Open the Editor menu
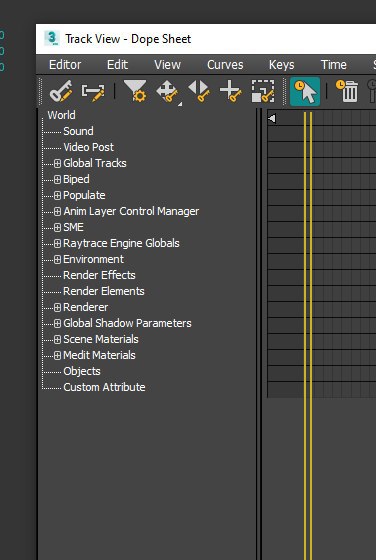Image resolution: width=376 pixels, height=560 pixels. [65, 65]
